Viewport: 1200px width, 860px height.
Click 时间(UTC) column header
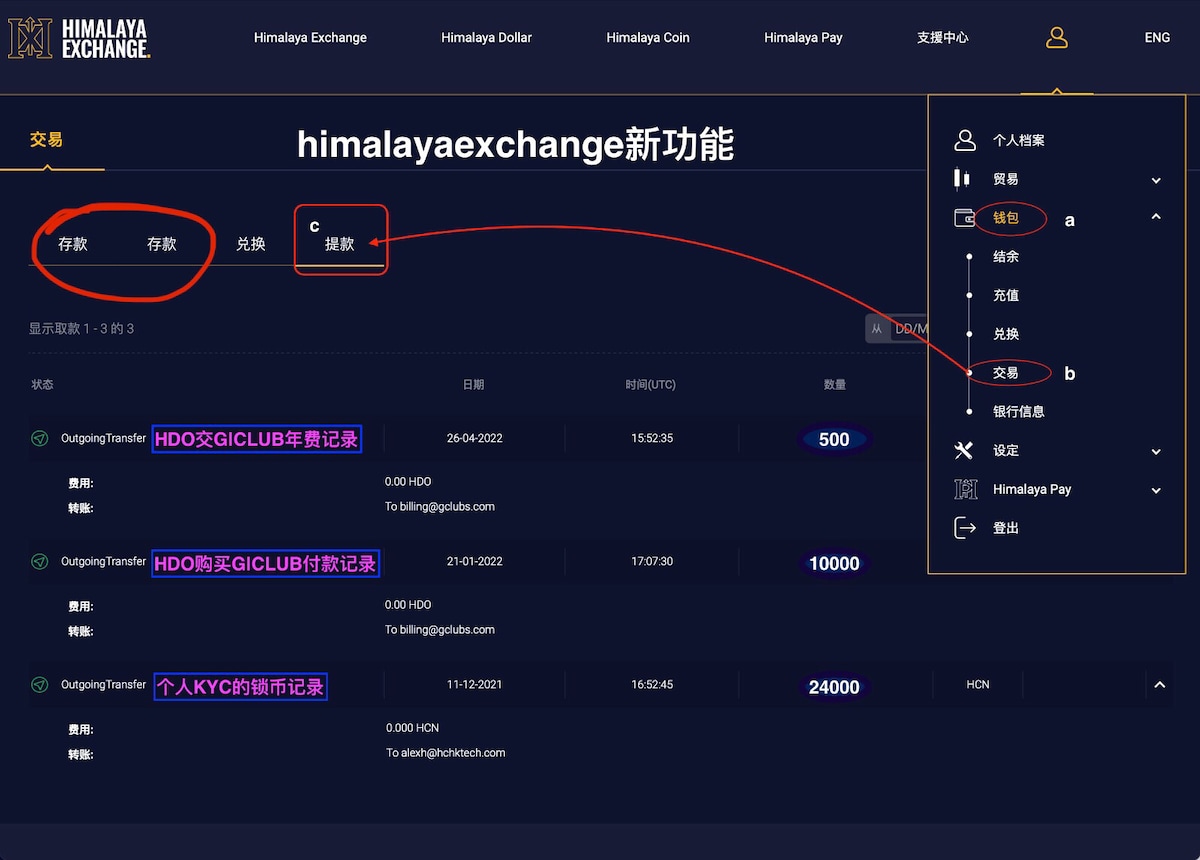650,385
